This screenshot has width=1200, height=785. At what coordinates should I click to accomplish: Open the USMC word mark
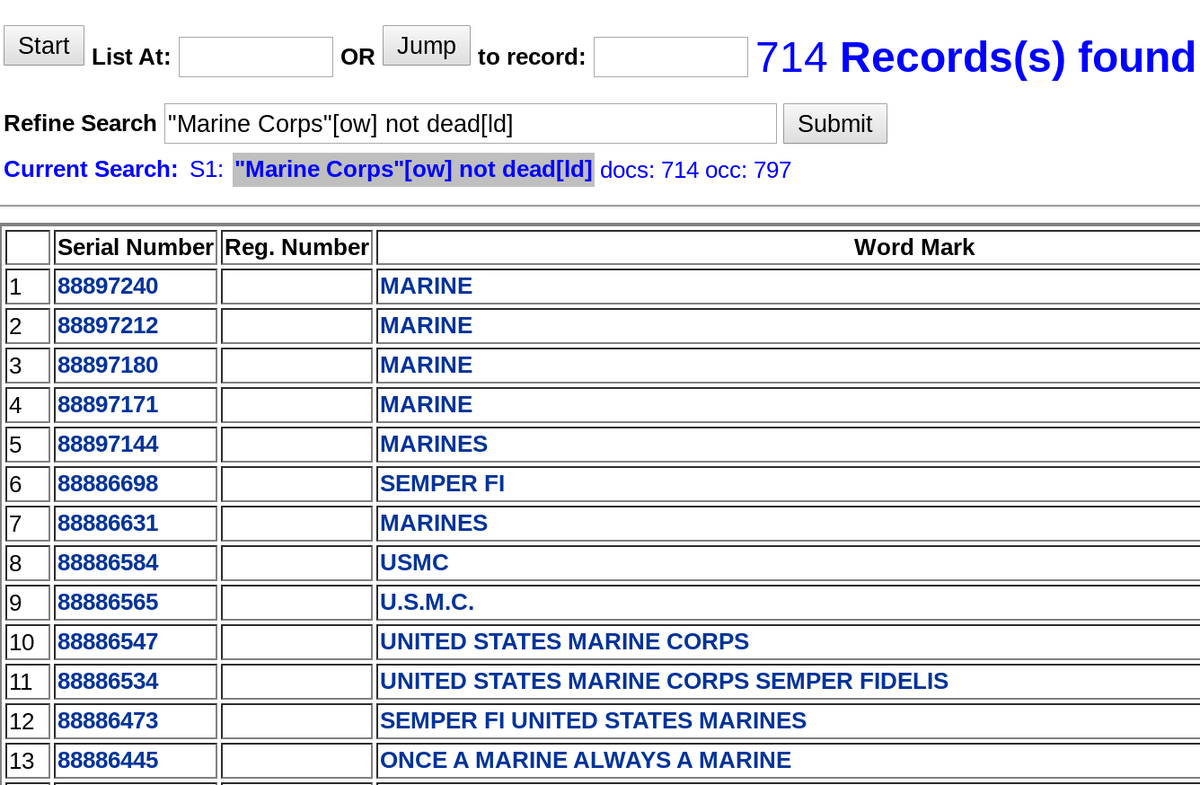(x=414, y=563)
